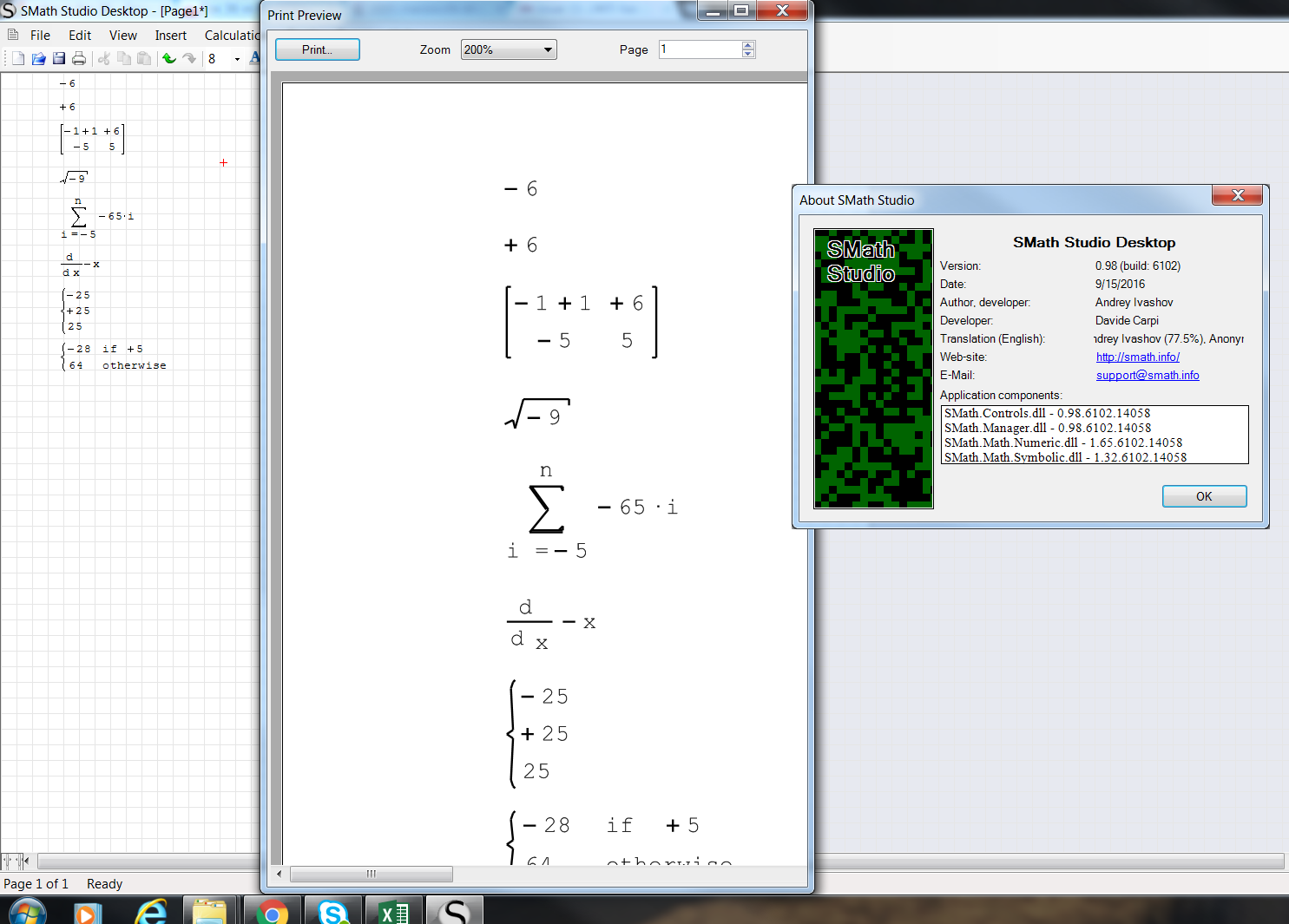Click the New document icon in toolbar
The width and height of the screenshot is (1289, 924).
pos(17,58)
